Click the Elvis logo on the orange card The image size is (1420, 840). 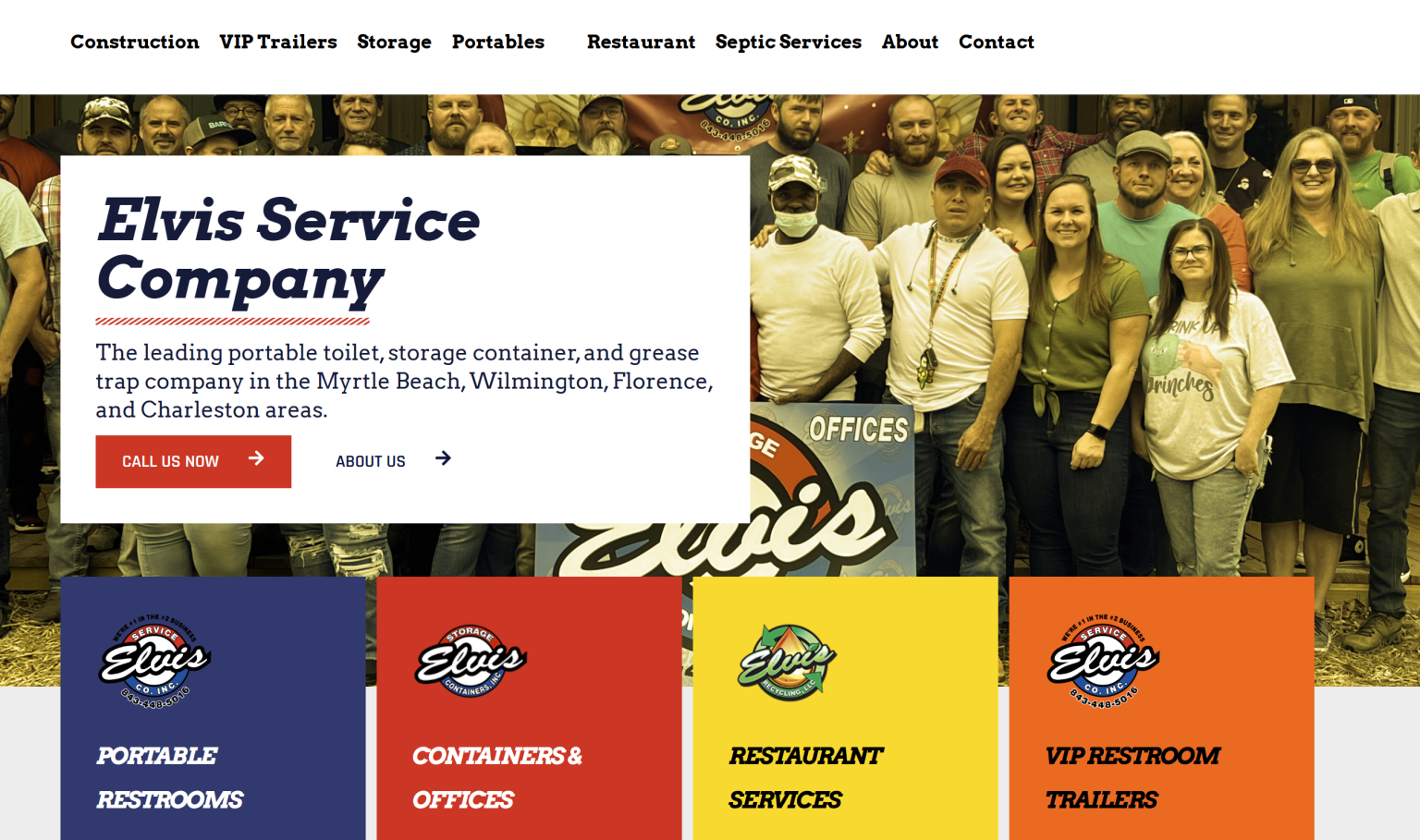(1103, 661)
